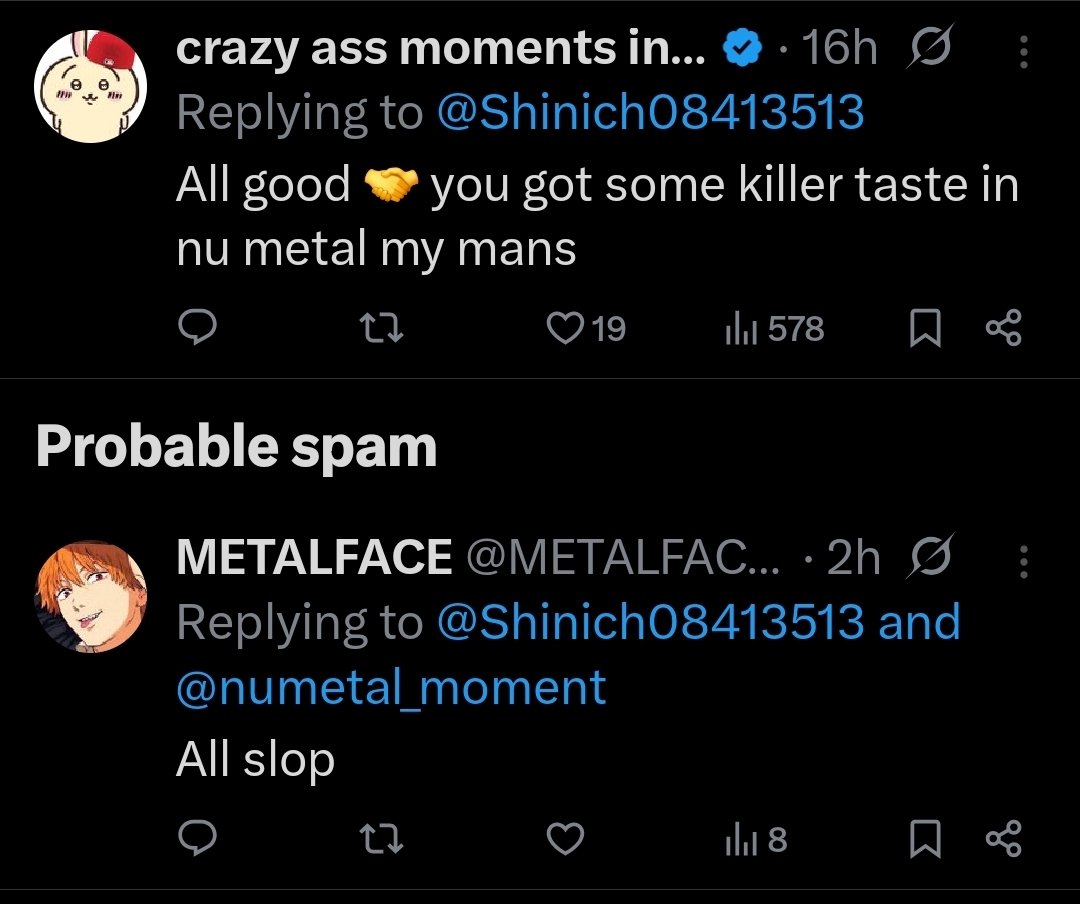Like METALFACE's All slop tweet
The height and width of the screenshot is (904, 1080).
click(567, 840)
